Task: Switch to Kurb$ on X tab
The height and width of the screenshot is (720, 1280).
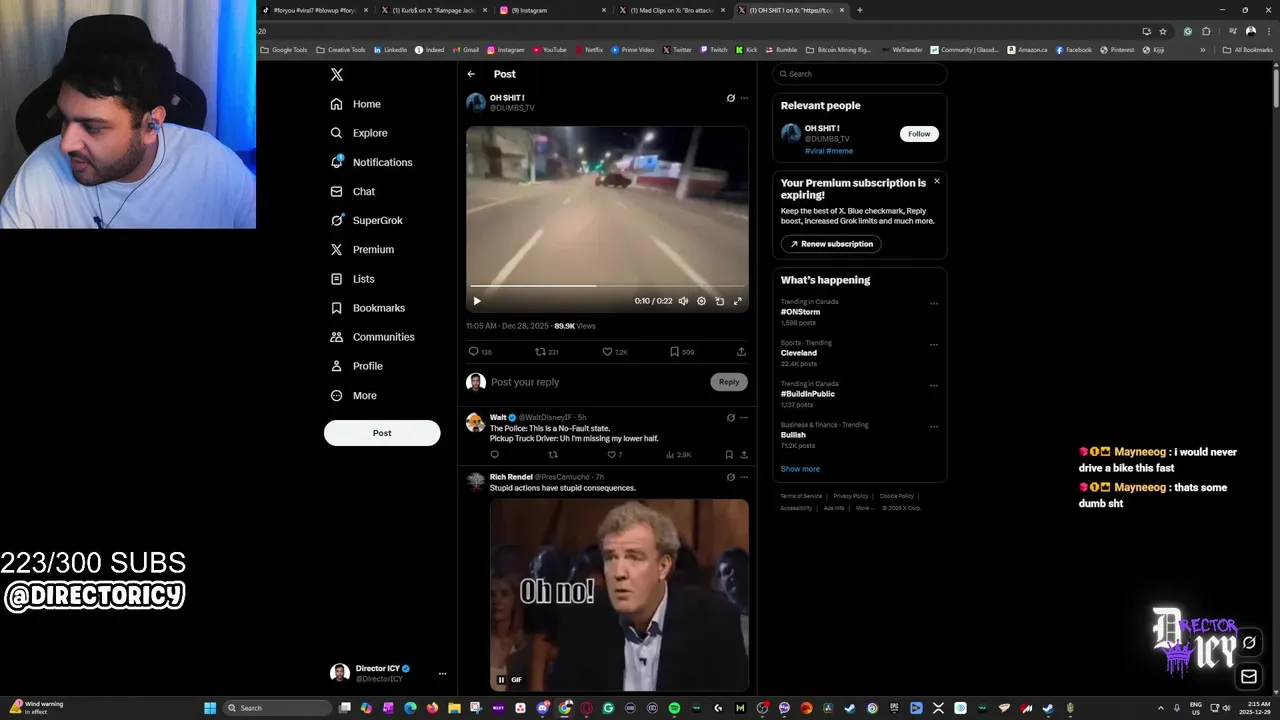Action: pos(434,10)
